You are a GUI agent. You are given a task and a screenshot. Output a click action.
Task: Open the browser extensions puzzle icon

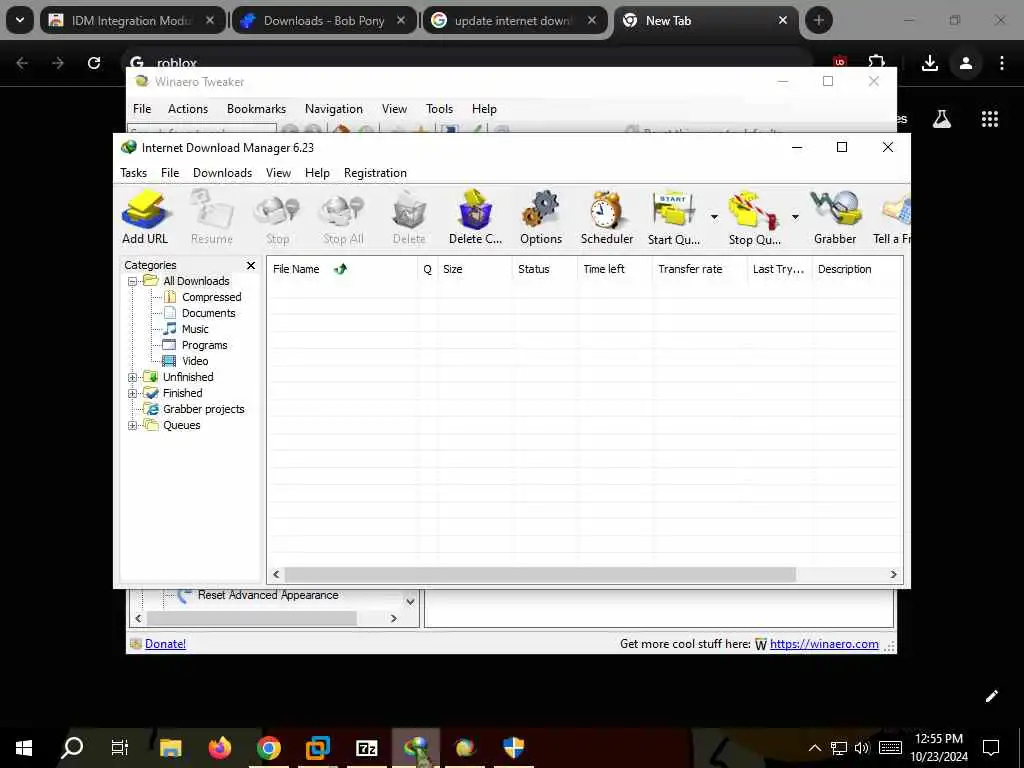tap(876, 61)
